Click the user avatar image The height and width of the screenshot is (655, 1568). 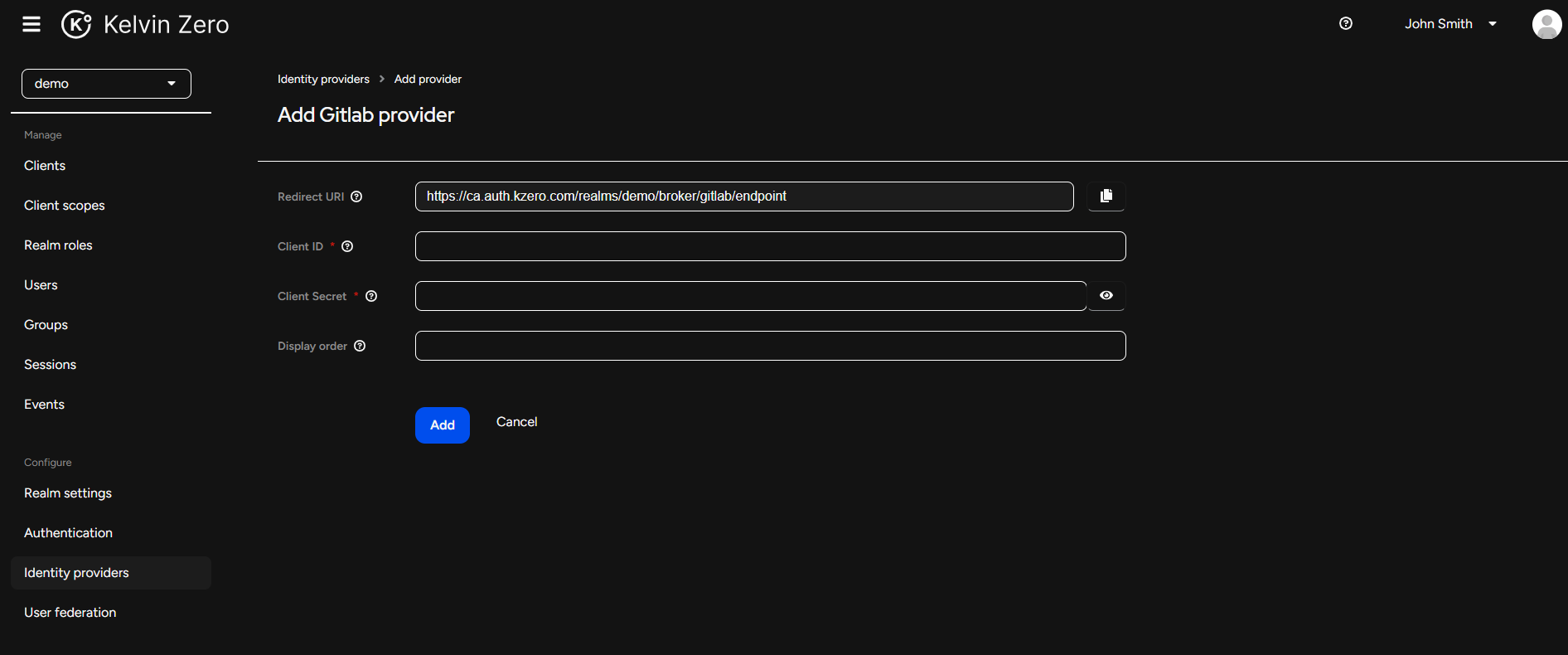tap(1546, 24)
